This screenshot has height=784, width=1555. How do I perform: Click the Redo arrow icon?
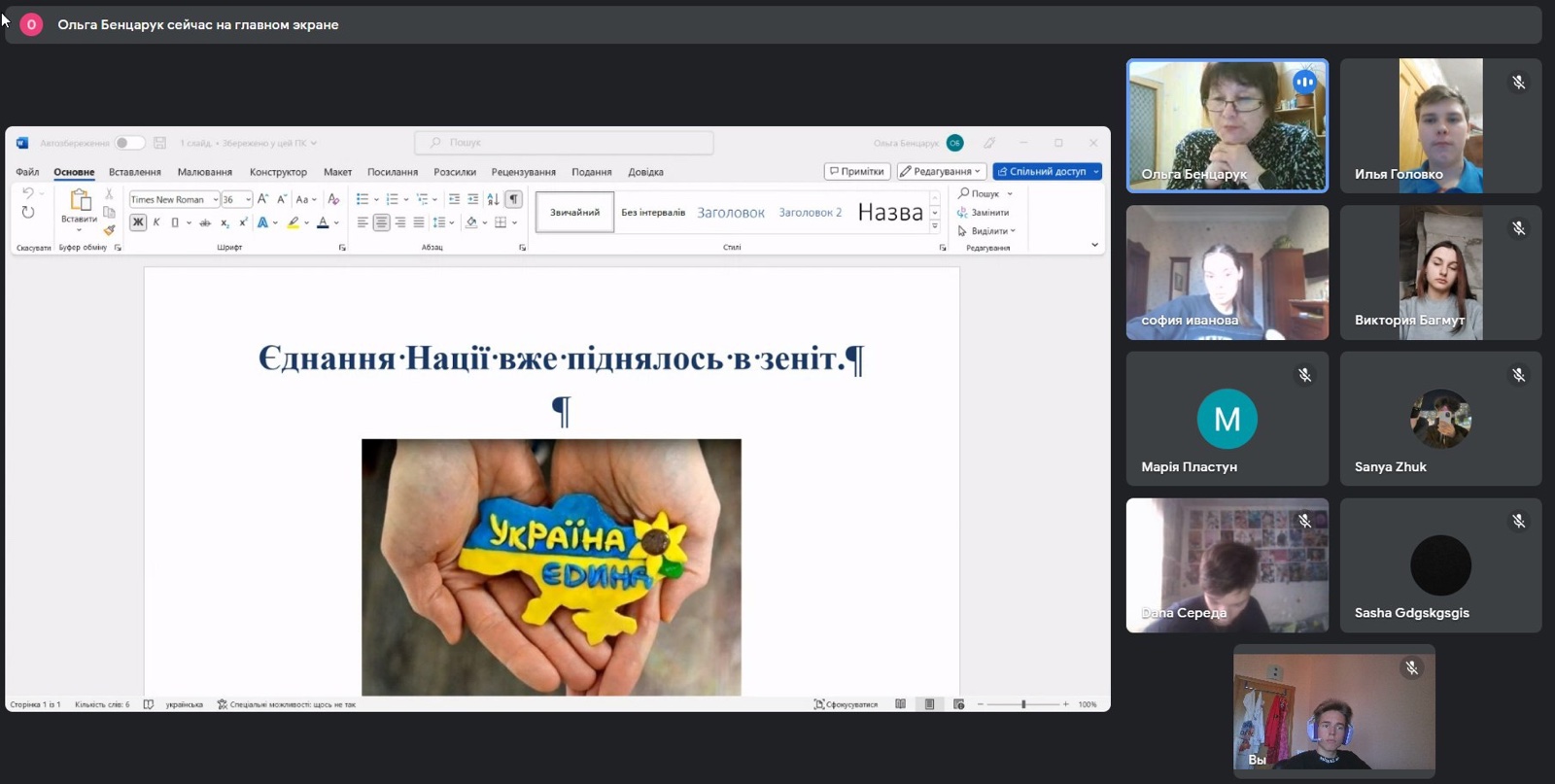28,213
